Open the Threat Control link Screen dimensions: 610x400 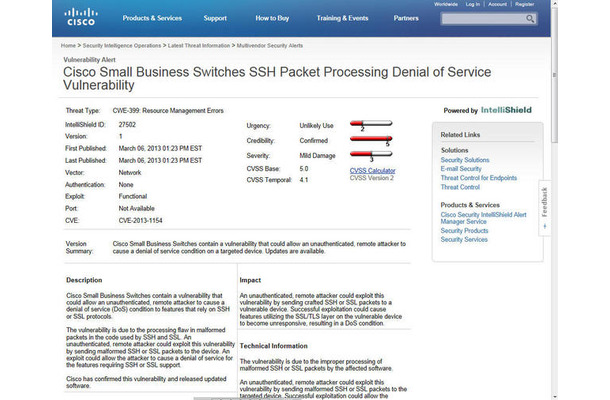pyautogui.click(x=460, y=187)
